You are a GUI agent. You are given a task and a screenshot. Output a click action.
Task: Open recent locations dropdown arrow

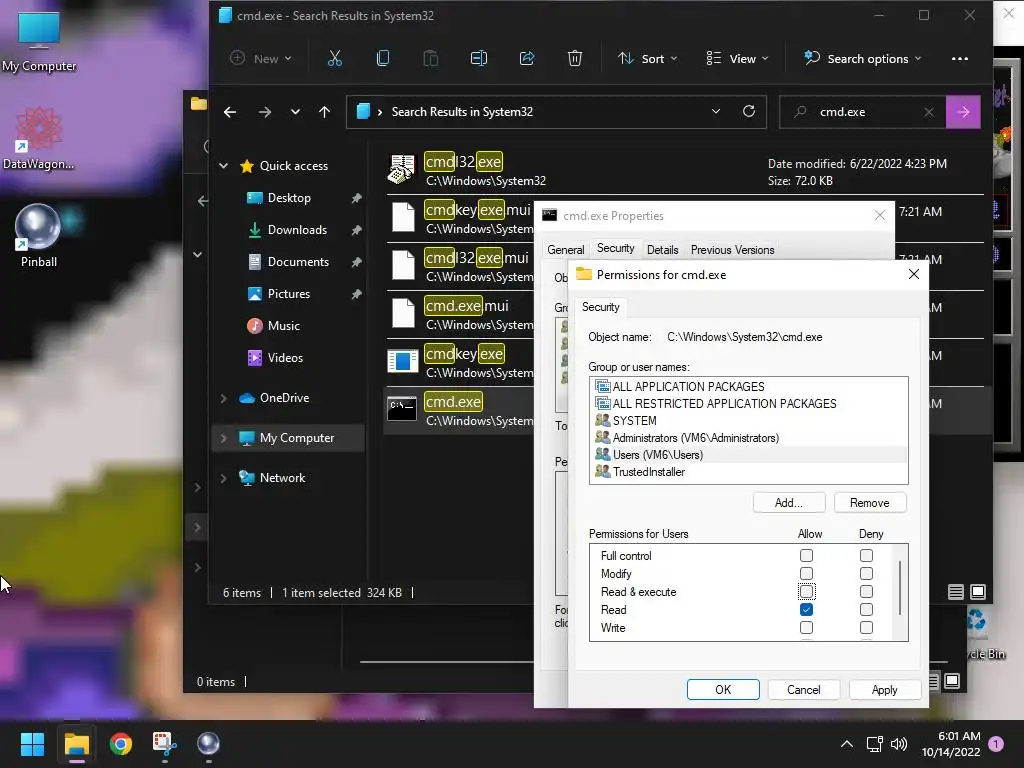coord(295,112)
